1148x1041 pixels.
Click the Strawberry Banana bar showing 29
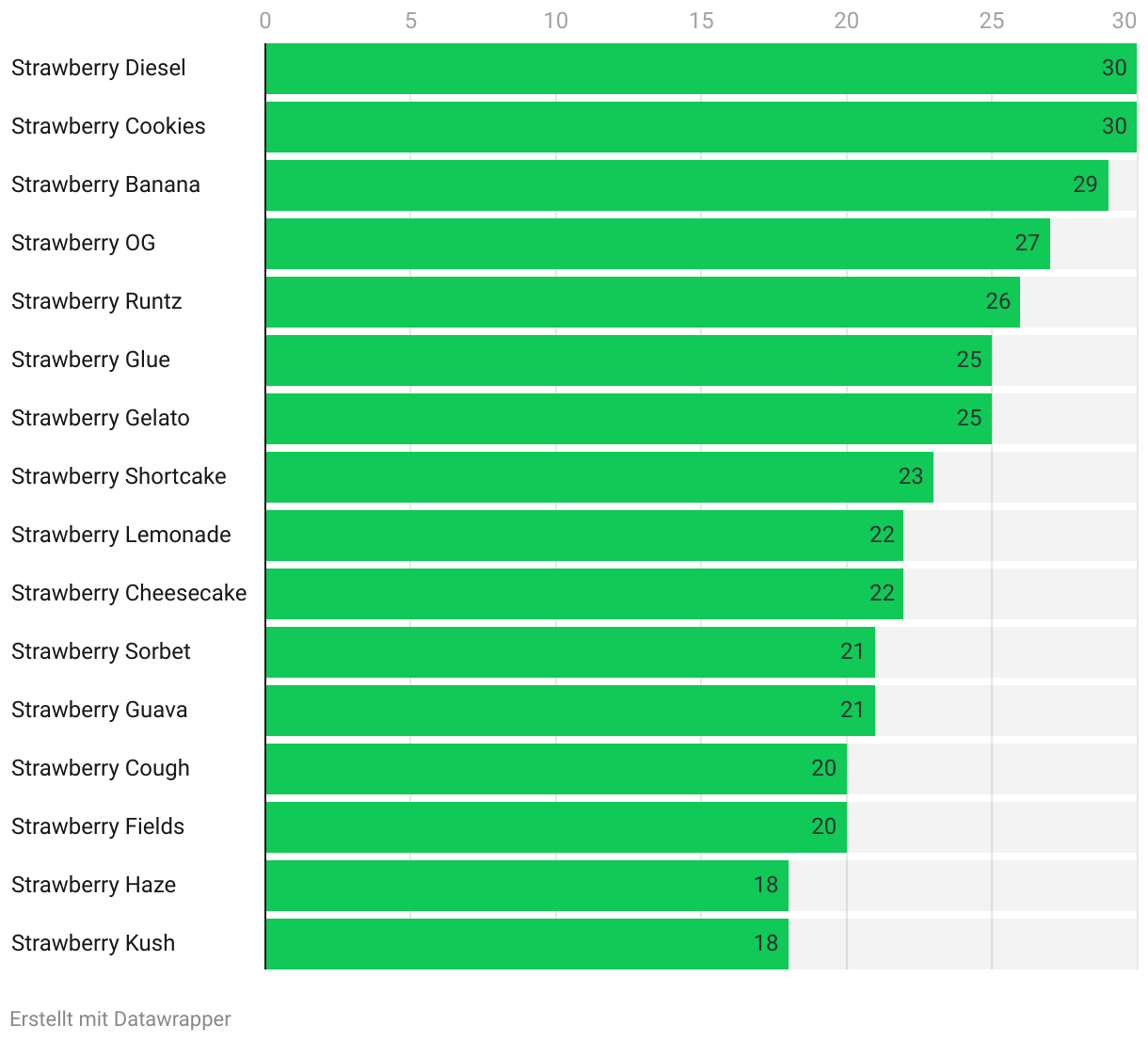click(687, 185)
